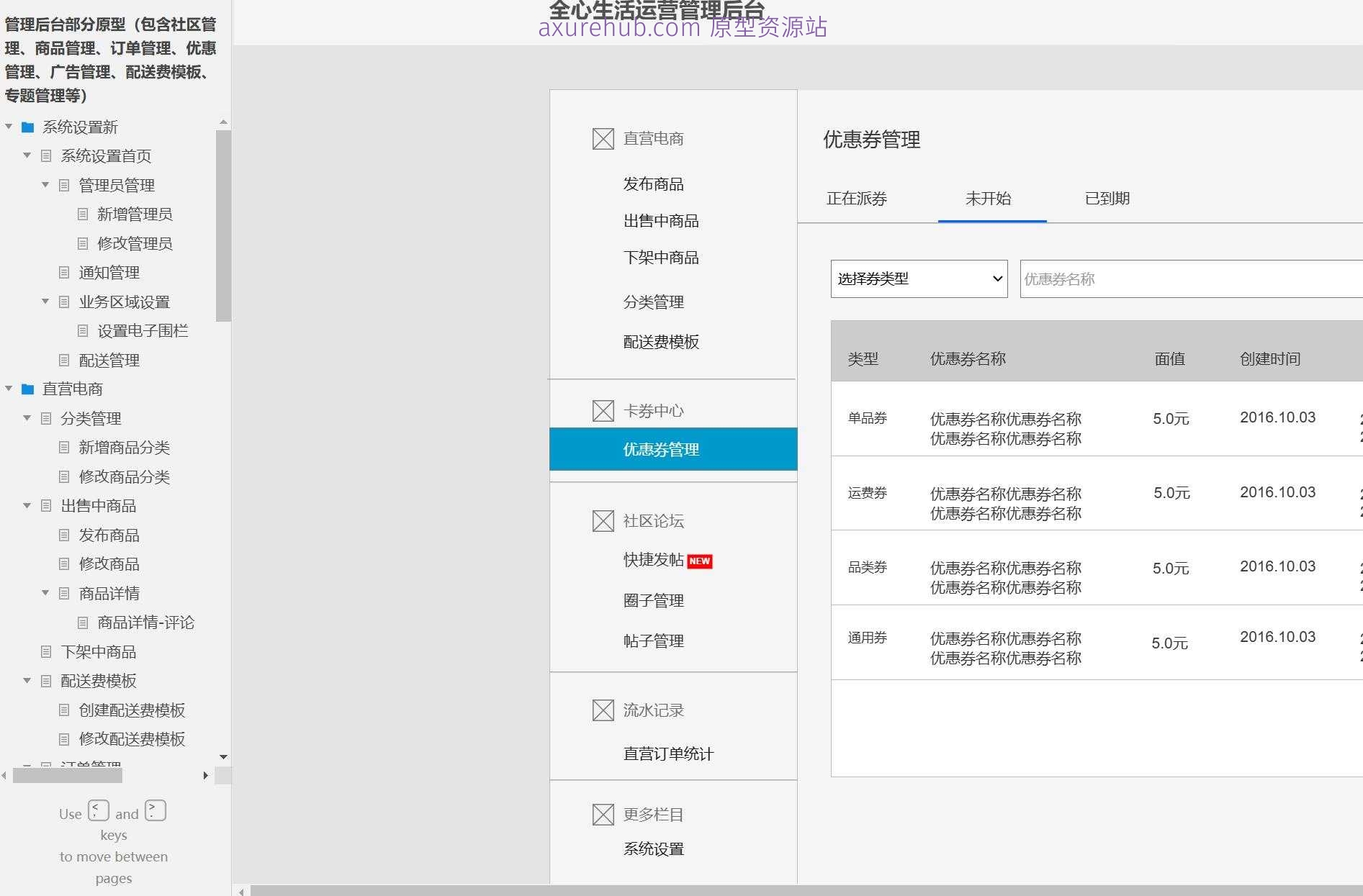Open 出售中商品 in the side menu
1363x896 pixels.
[x=661, y=221]
